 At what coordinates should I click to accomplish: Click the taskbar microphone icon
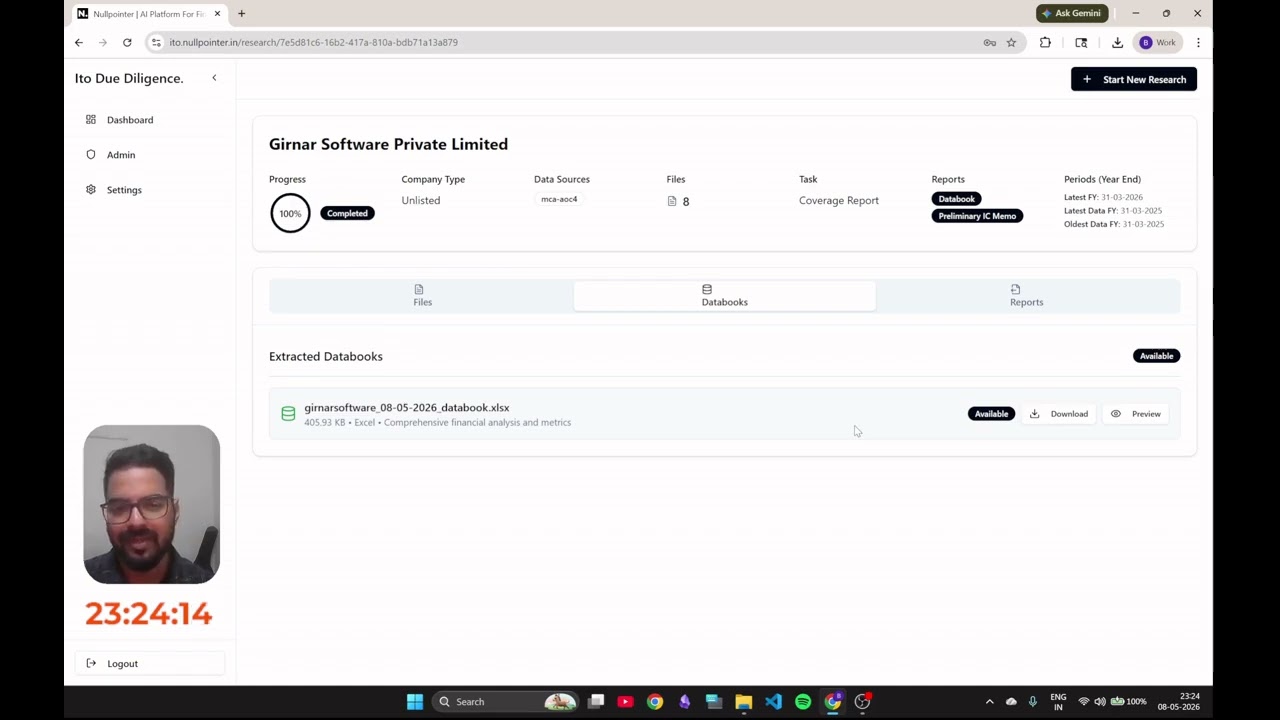pos(1033,702)
